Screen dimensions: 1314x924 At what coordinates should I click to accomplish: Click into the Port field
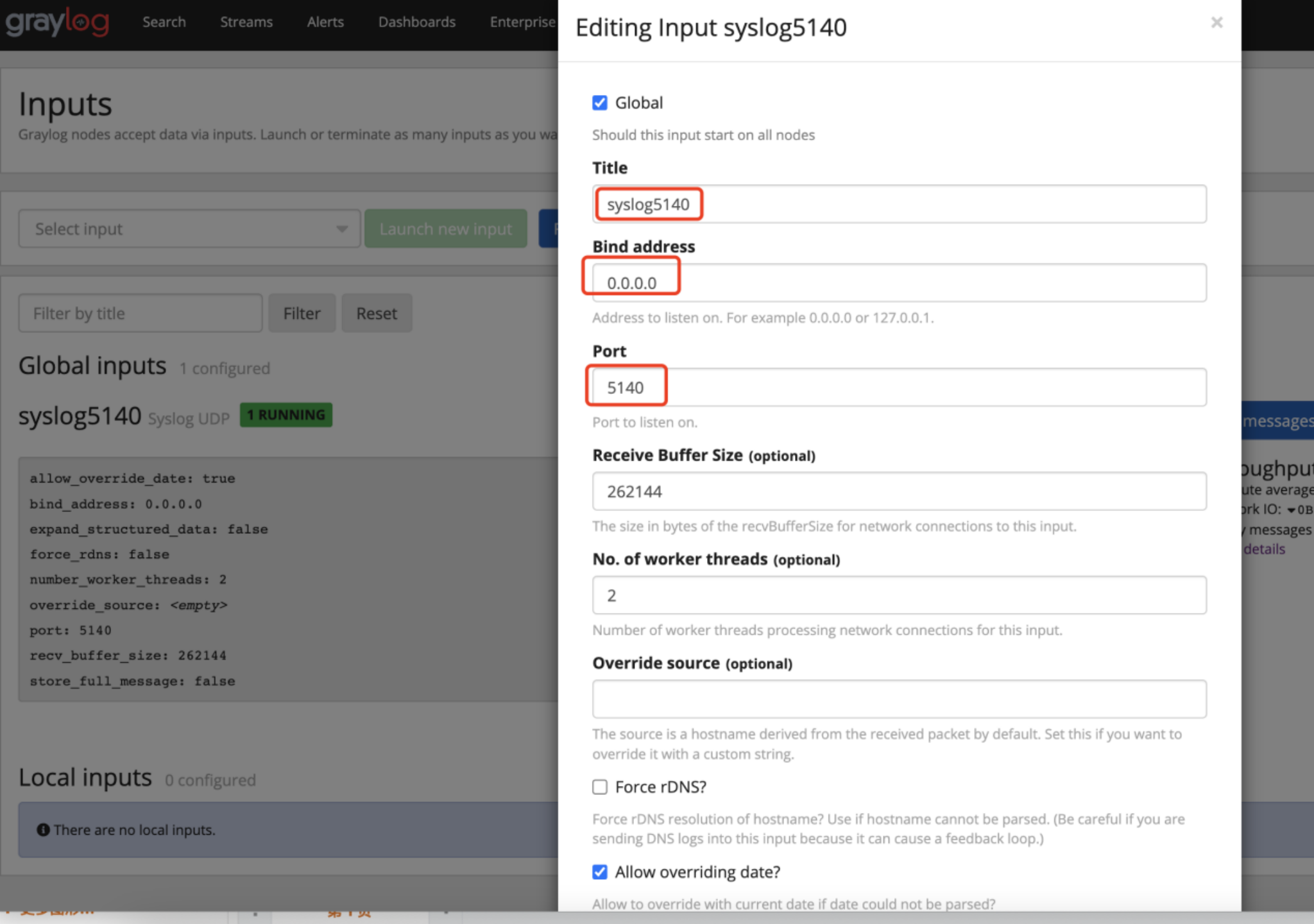(x=898, y=388)
